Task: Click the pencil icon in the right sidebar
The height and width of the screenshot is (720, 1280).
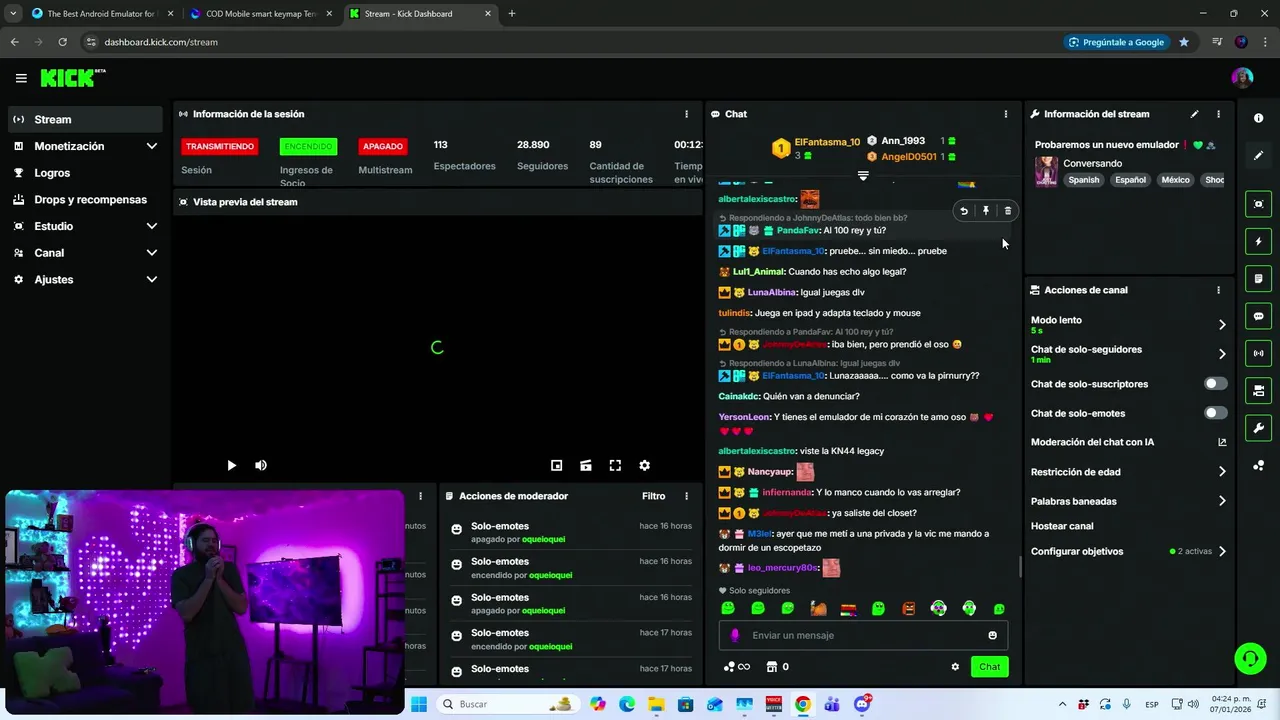Action: (x=1258, y=156)
